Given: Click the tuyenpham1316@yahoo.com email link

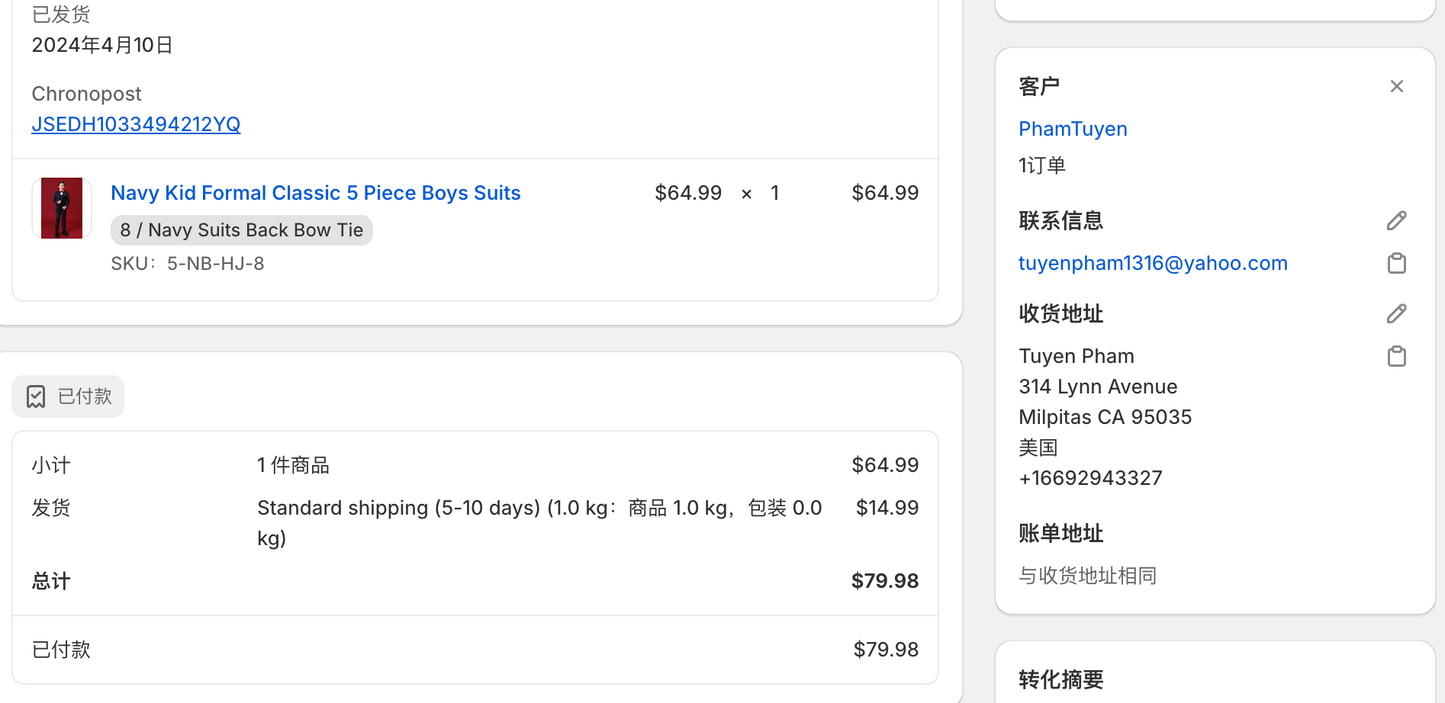Looking at the screenshot, I should point(1152,263).
